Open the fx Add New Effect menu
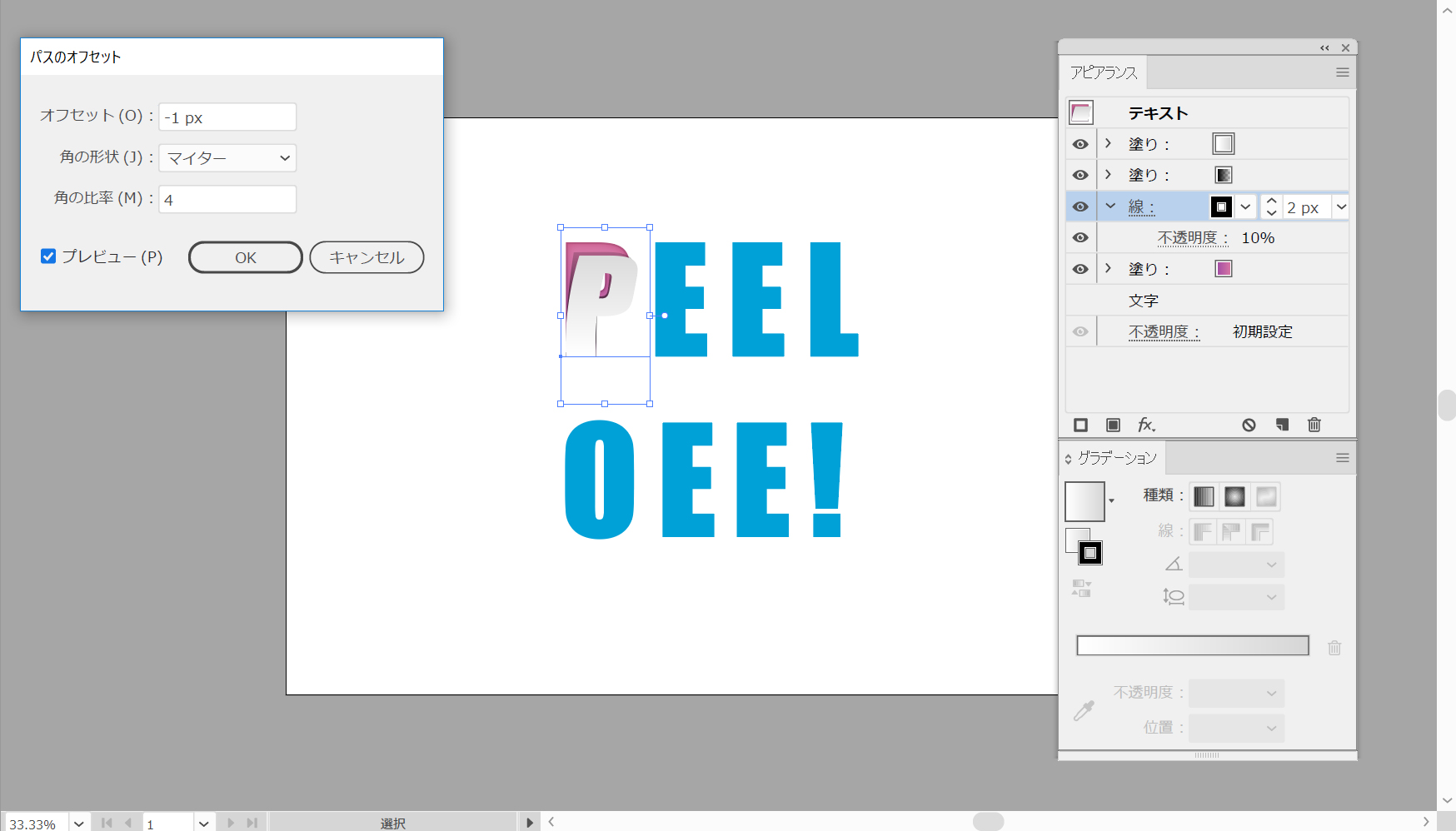Viewport: 1456px width, 831px height. (1146, 425)
